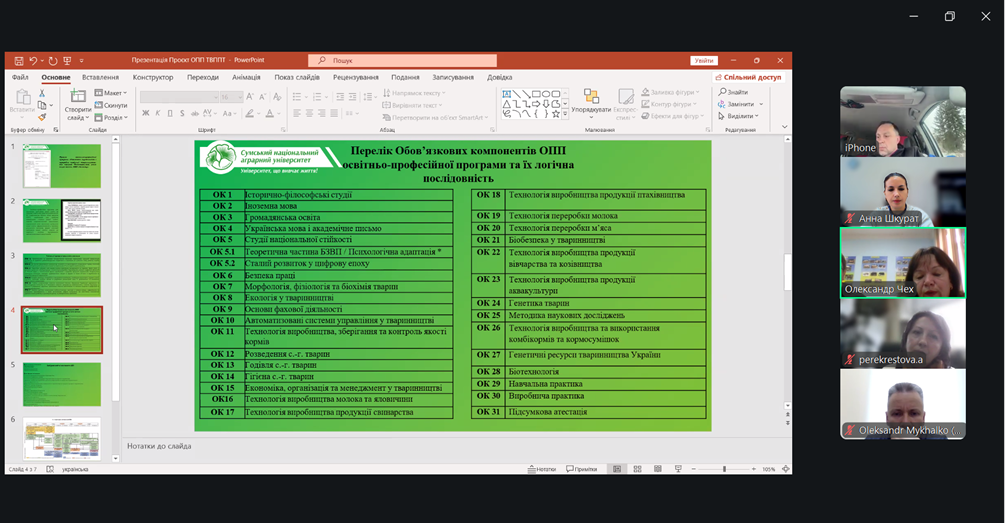Open the Розділ section dropdown
This screenshot has height=527, width=1006.
click(x=113, y=117)
